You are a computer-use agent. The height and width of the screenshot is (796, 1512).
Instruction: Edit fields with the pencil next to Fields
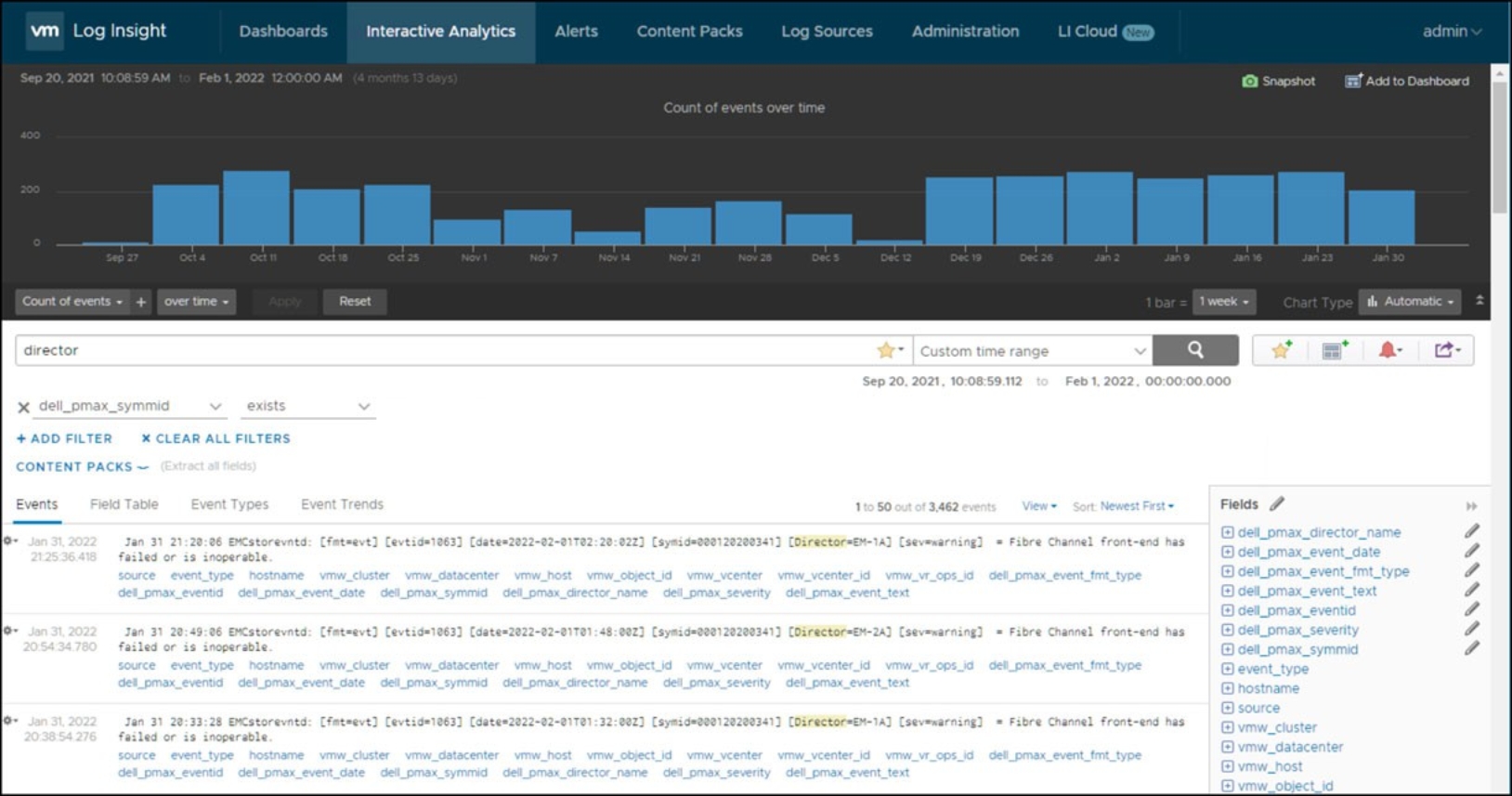(x=1277, y=503)
